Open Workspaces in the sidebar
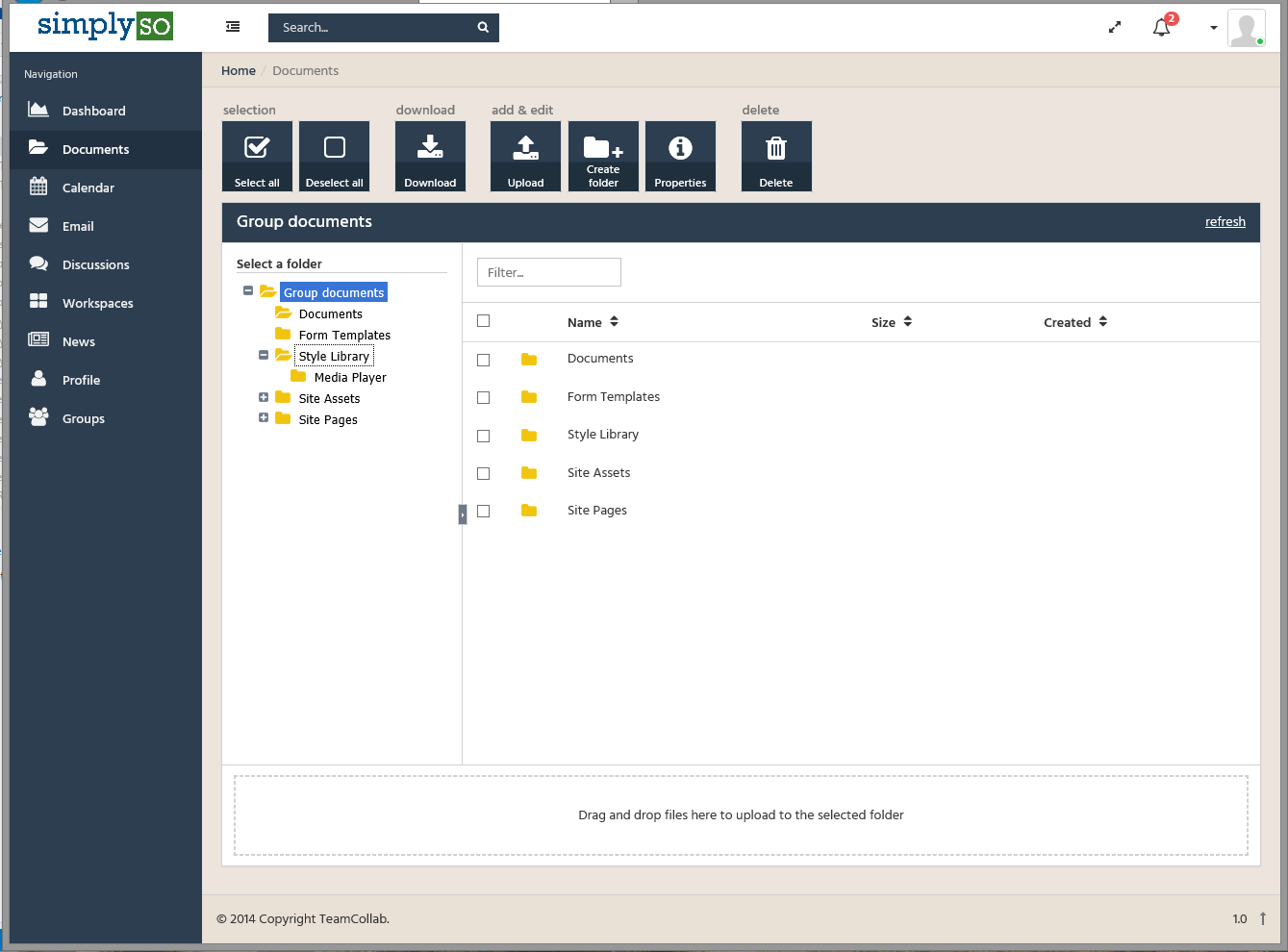This screenshot has width=1288, height=952. tap(106, 303)
